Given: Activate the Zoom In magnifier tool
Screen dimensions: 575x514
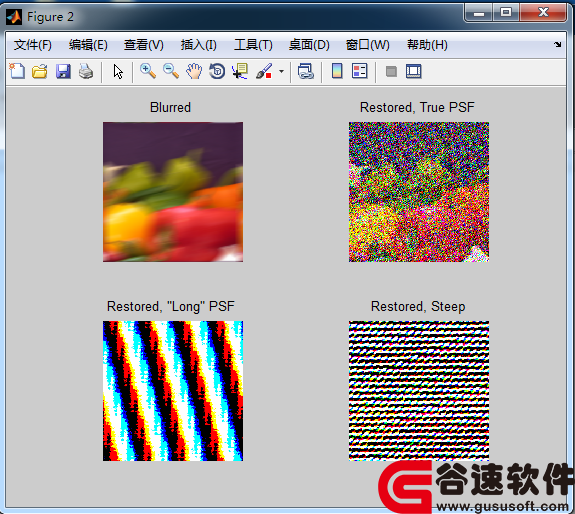Looking at the screenshot, I should point(148,71).
